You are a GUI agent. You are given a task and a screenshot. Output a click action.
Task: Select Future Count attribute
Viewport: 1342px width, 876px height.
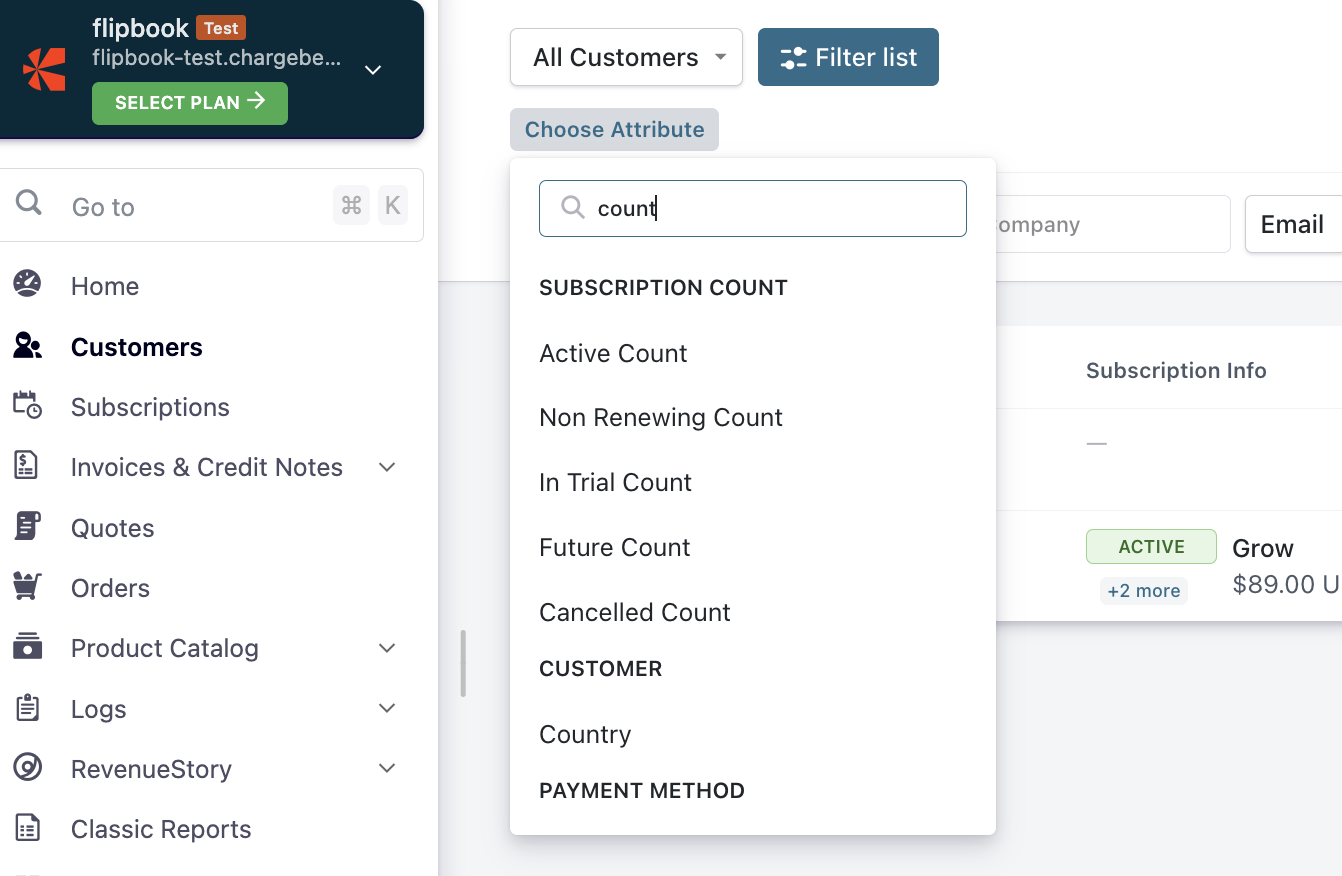pyautogui.click(x=614, y=547)
